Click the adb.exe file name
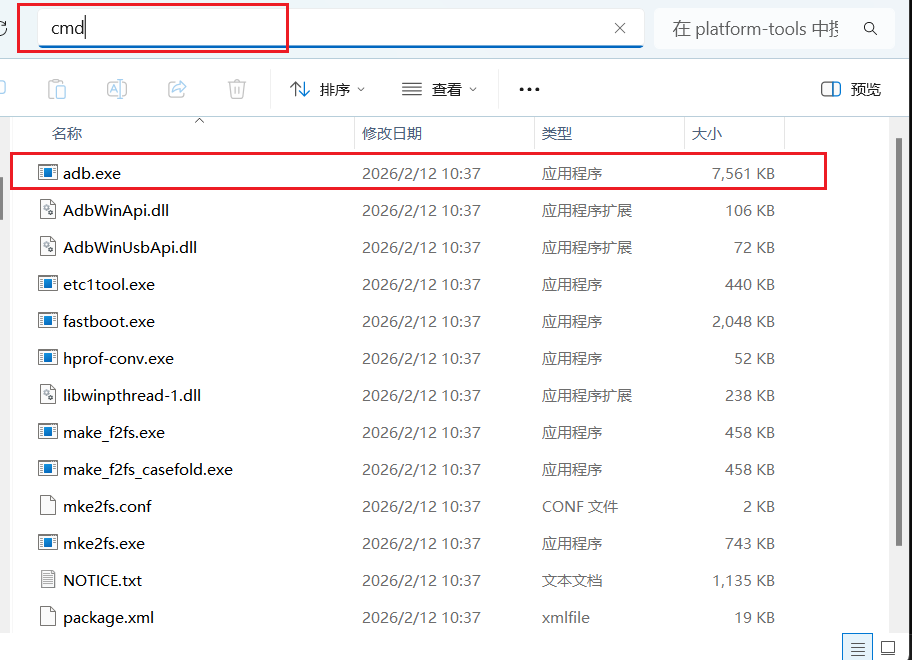Screen dimensions: 912x660 92,173
